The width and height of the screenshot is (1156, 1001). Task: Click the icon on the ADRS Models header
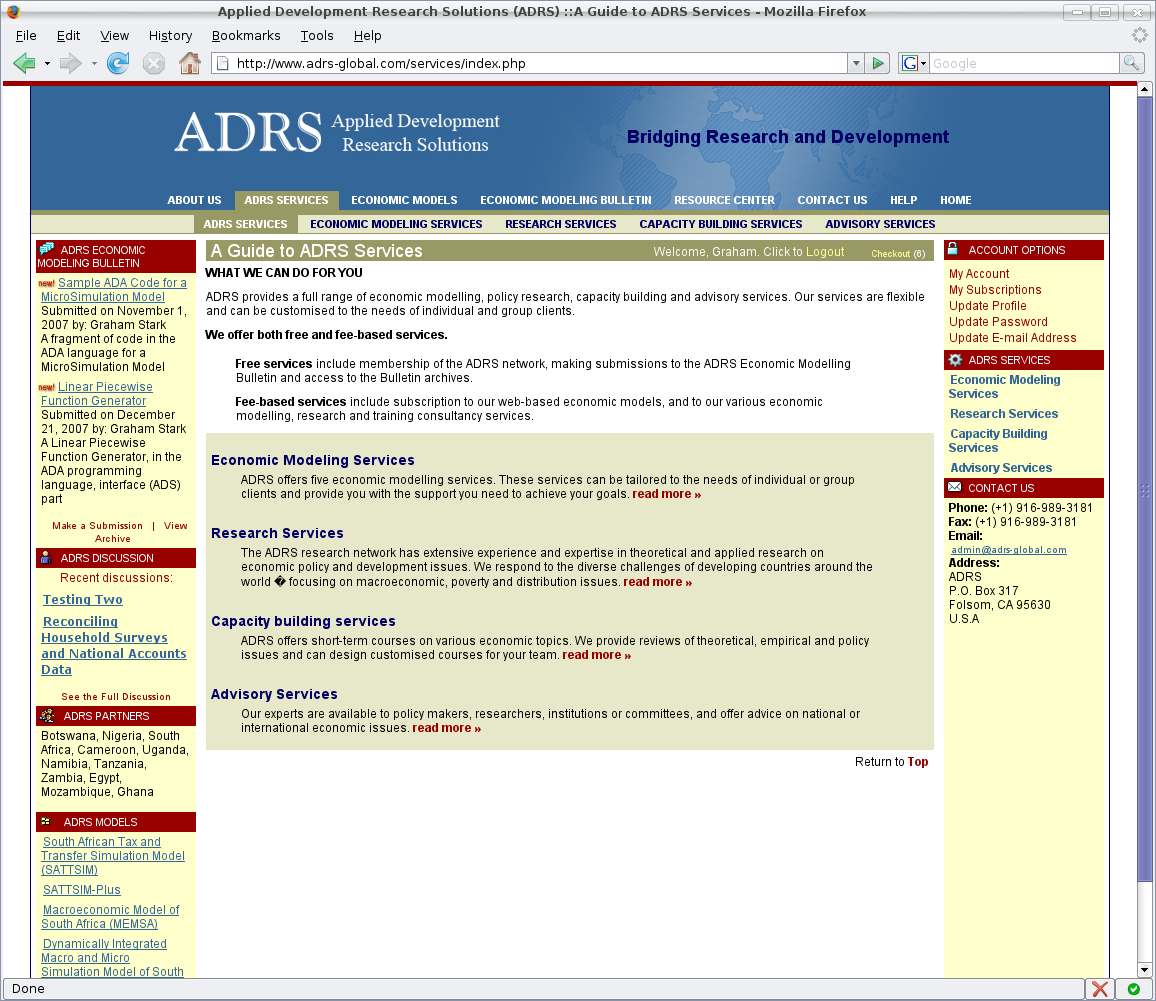point(44,821)
